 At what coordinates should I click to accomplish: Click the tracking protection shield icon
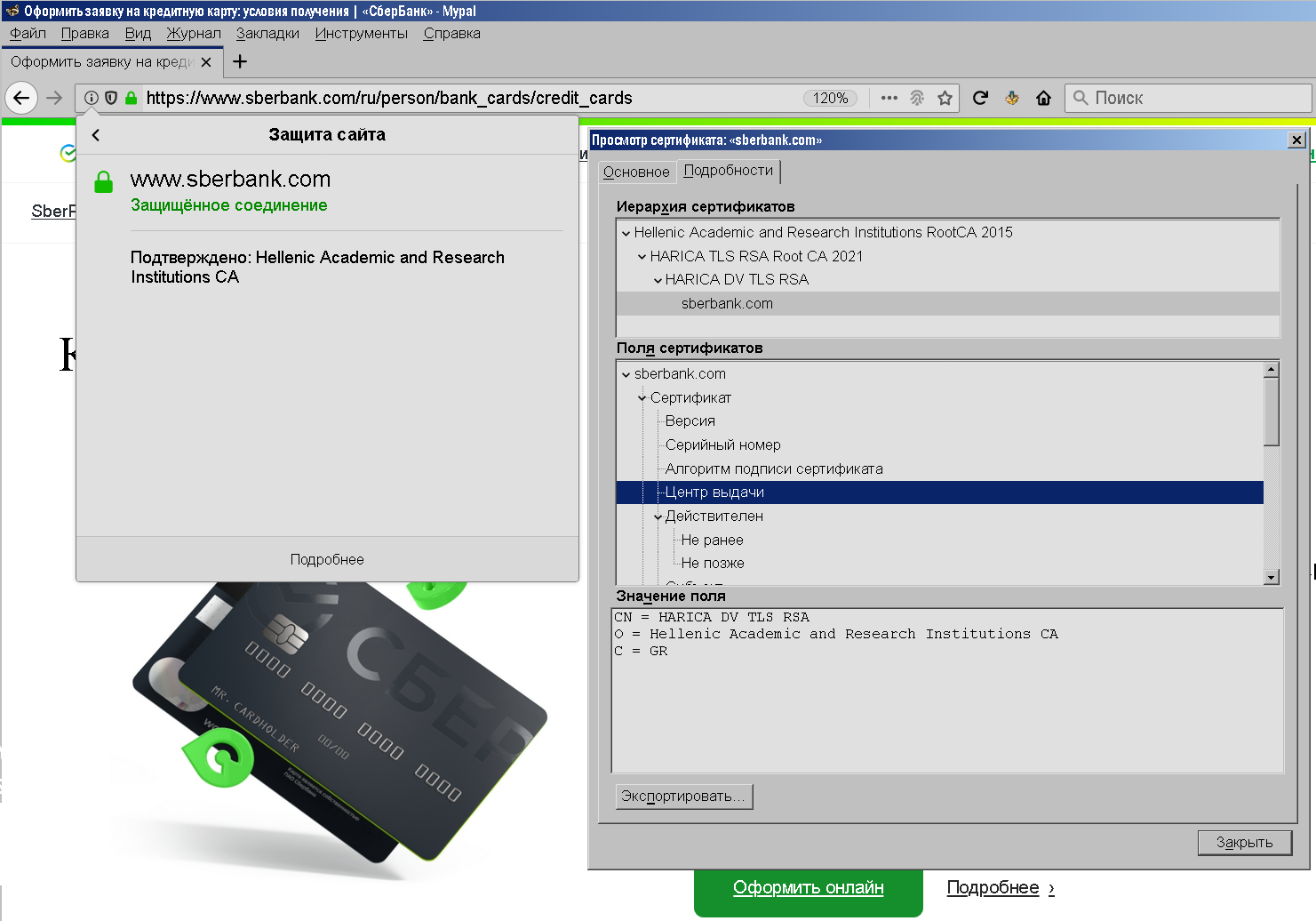tap(111, 98)
